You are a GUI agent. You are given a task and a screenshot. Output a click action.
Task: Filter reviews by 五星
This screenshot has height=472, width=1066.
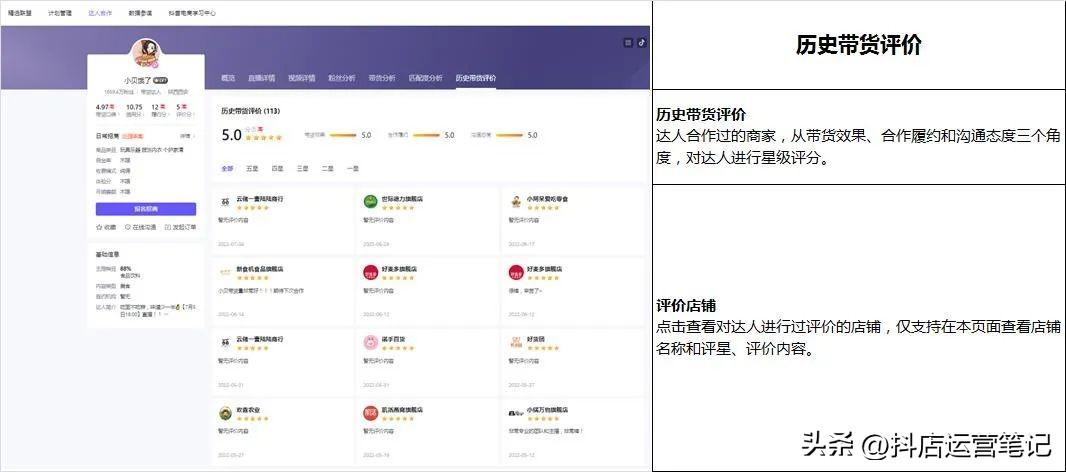(252, 168)
